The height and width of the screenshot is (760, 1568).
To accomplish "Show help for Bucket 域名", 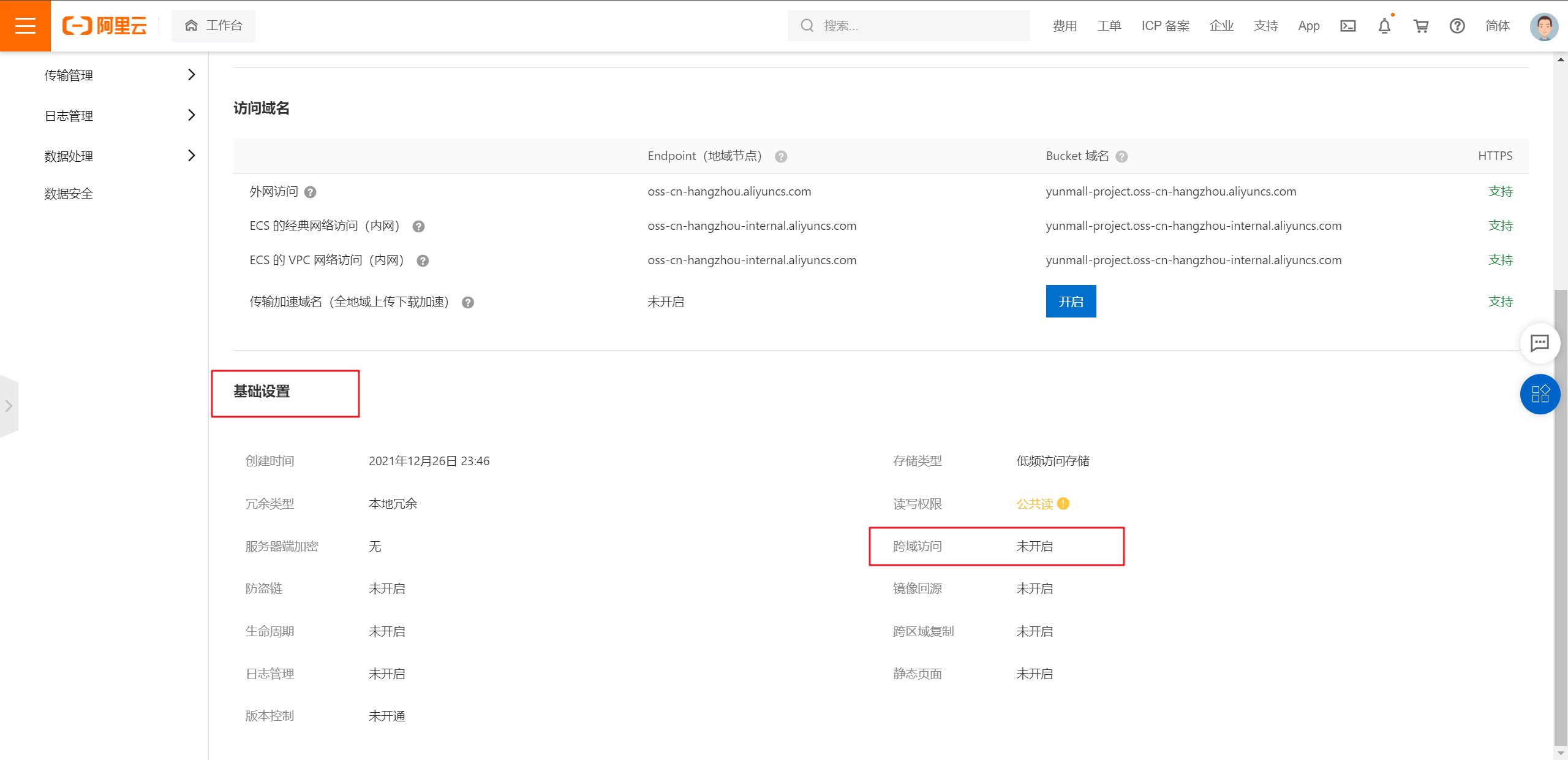I will coord(1121,156).
